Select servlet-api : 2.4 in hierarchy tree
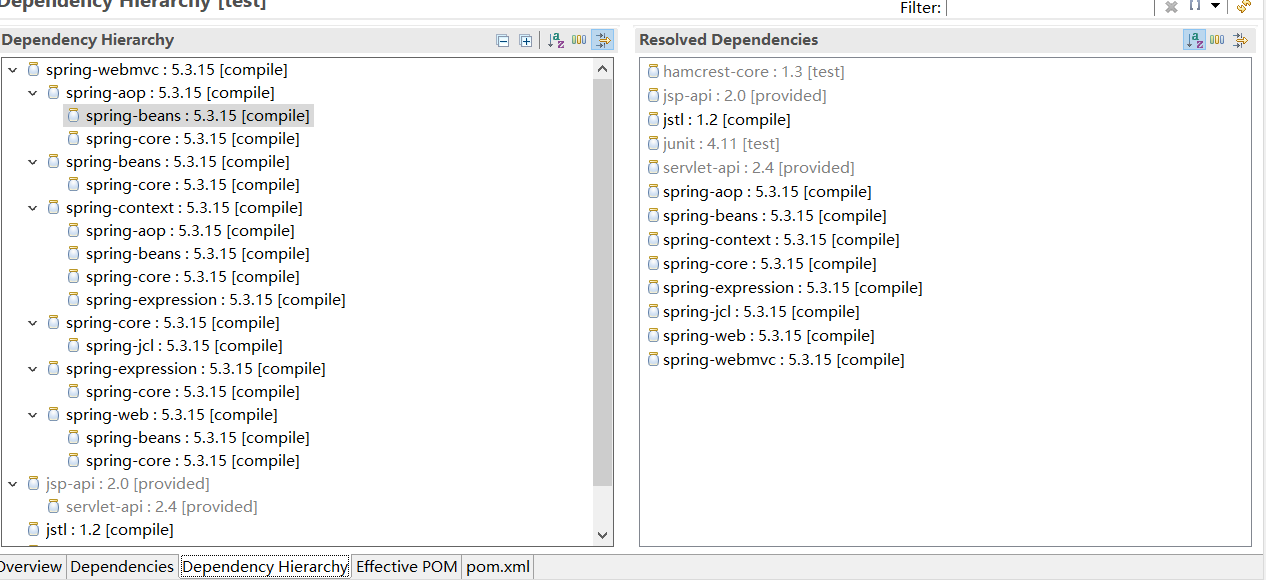 (x=162, y=507)
